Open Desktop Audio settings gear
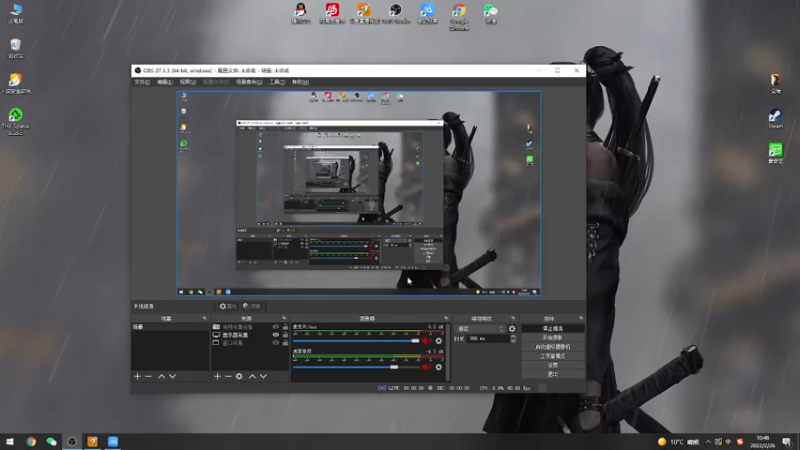This screenshot has height=450, width=800. pyautogui.click(x=439, y=367)
